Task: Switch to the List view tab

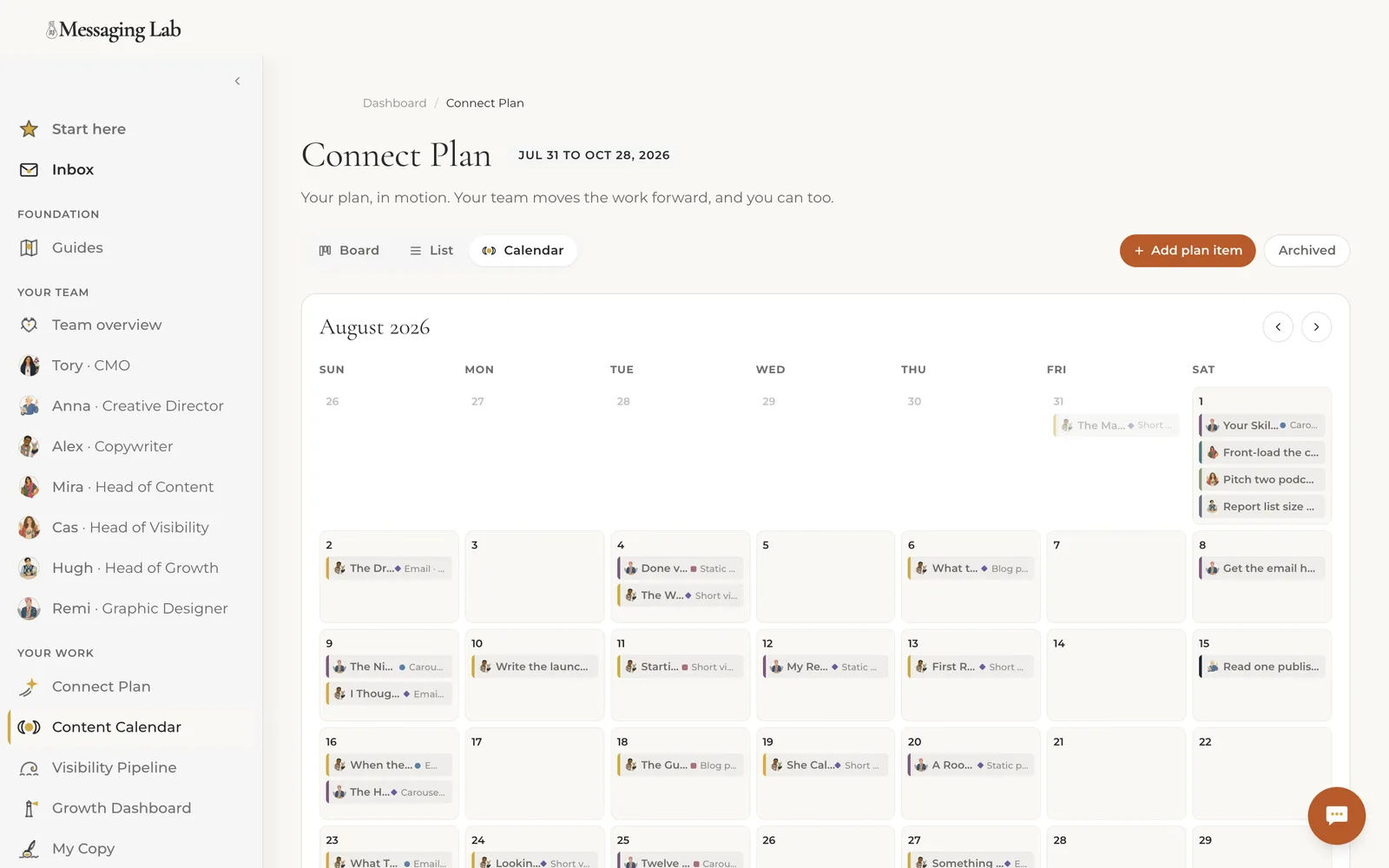Action: pyautogui.click(x=431, y=251)
